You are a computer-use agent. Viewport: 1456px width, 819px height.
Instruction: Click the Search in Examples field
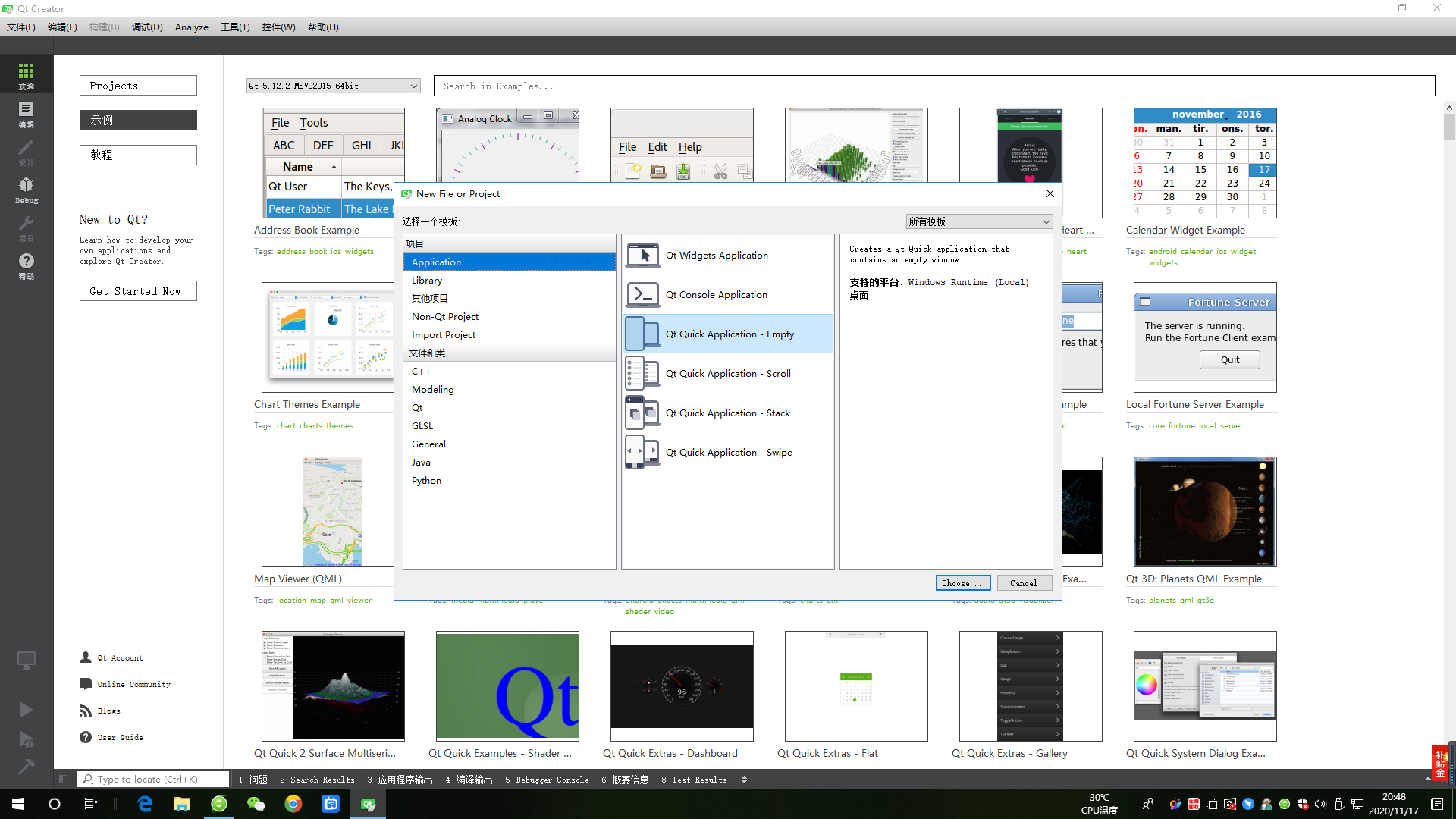point(934,86)
